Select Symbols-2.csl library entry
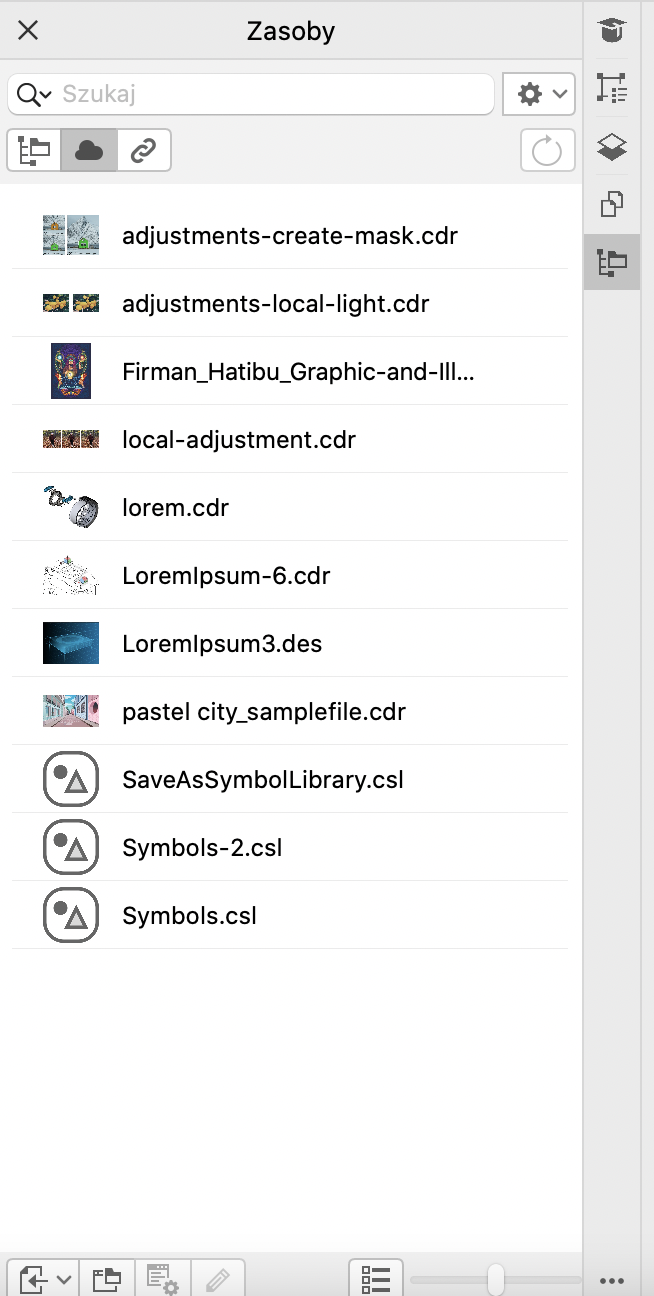 [x=202, y=848]
